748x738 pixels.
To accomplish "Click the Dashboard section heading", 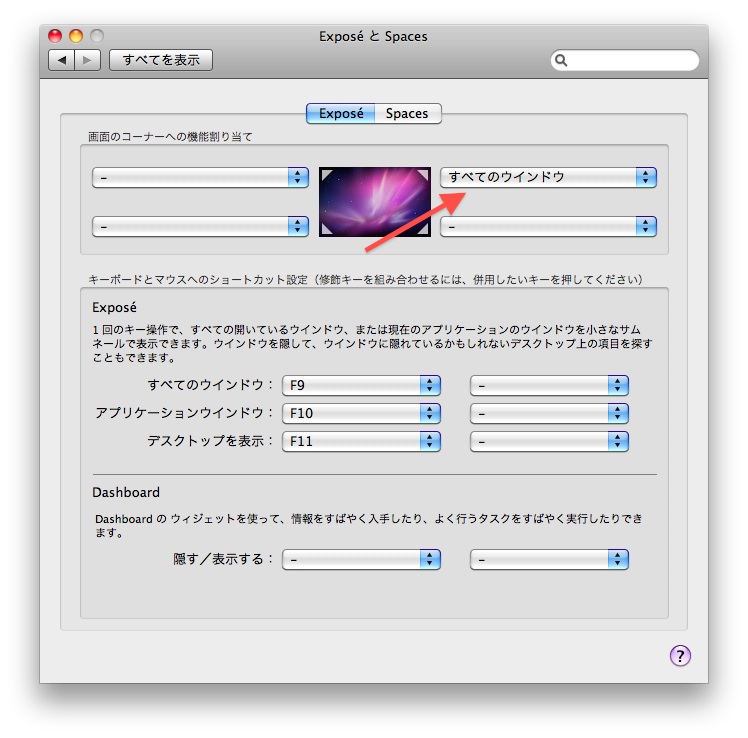I will pos(126,492).
